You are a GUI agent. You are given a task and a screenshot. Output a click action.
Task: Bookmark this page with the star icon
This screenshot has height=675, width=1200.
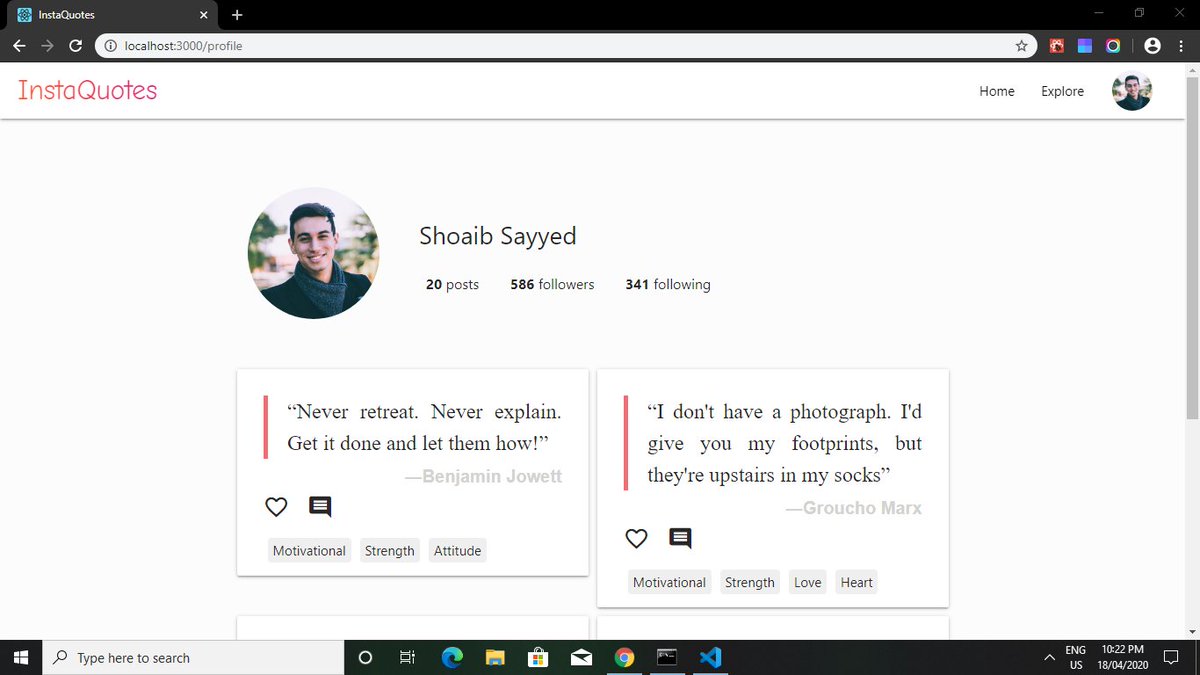click(x=1021, y=46)
